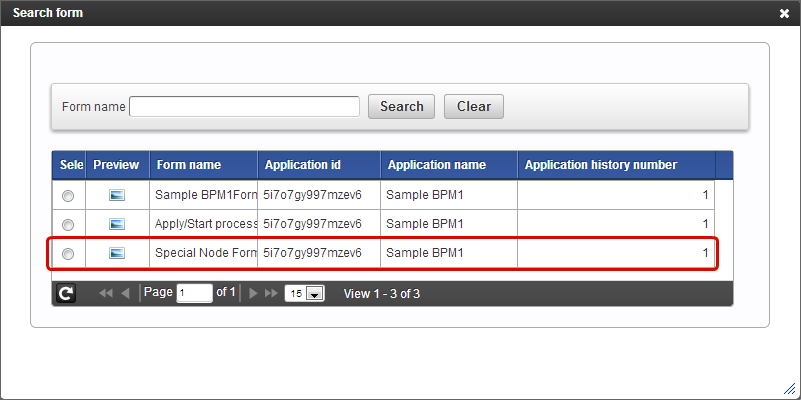The width and height of the screenshot is (801, 400).
Task: Go to next page arrow
Action: click(x=252, y=293)
